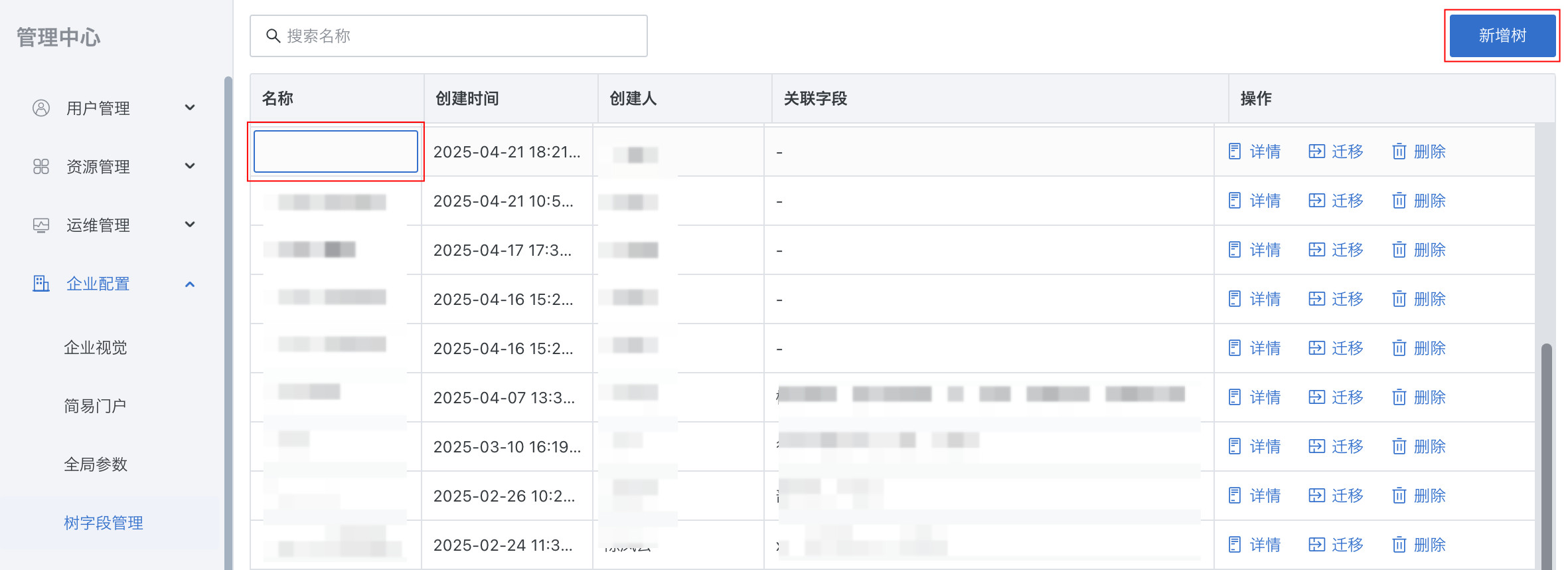Click the 资源管理 grid icon

click(41, 166)
